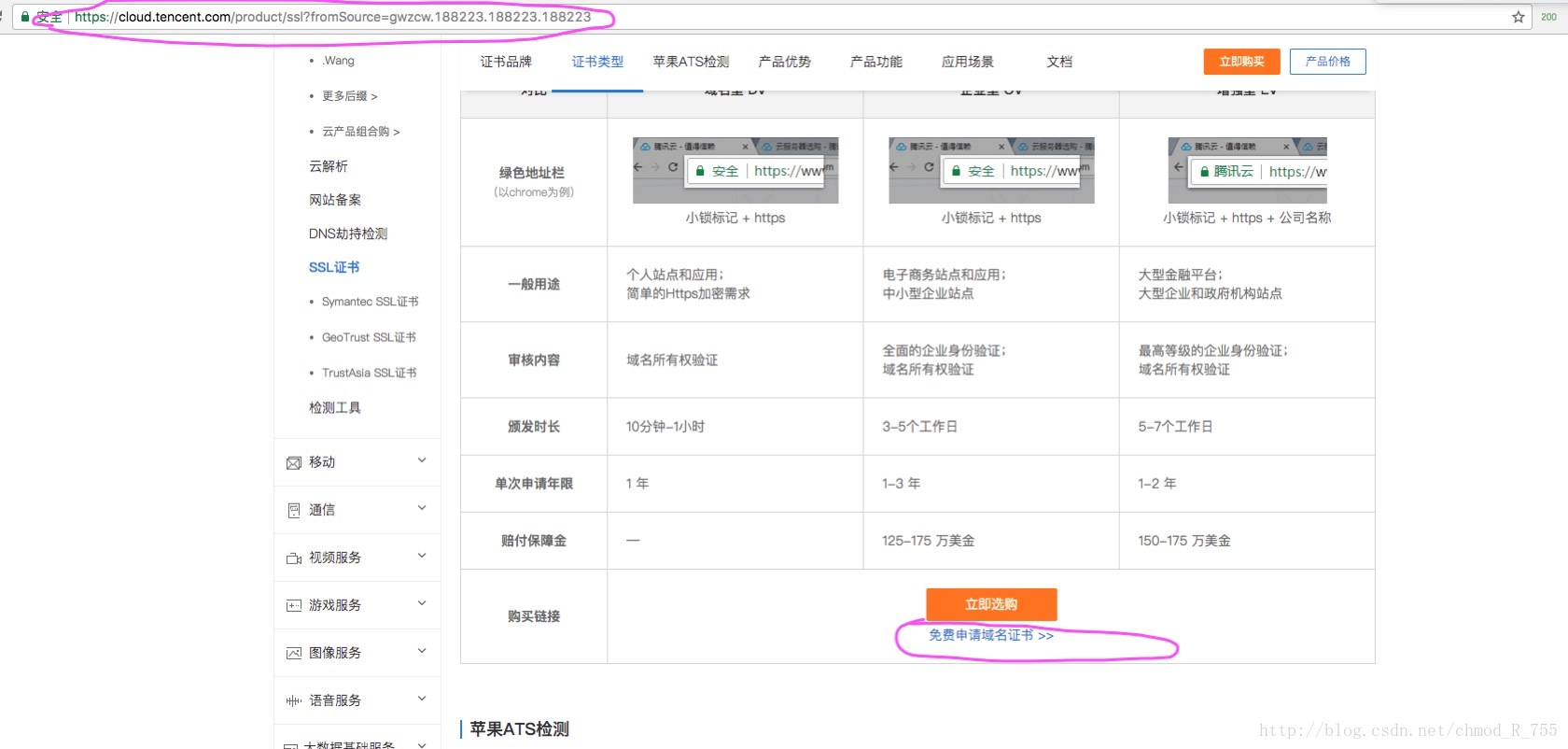Click the 颁发时长 row header

(x=534, y=426)
